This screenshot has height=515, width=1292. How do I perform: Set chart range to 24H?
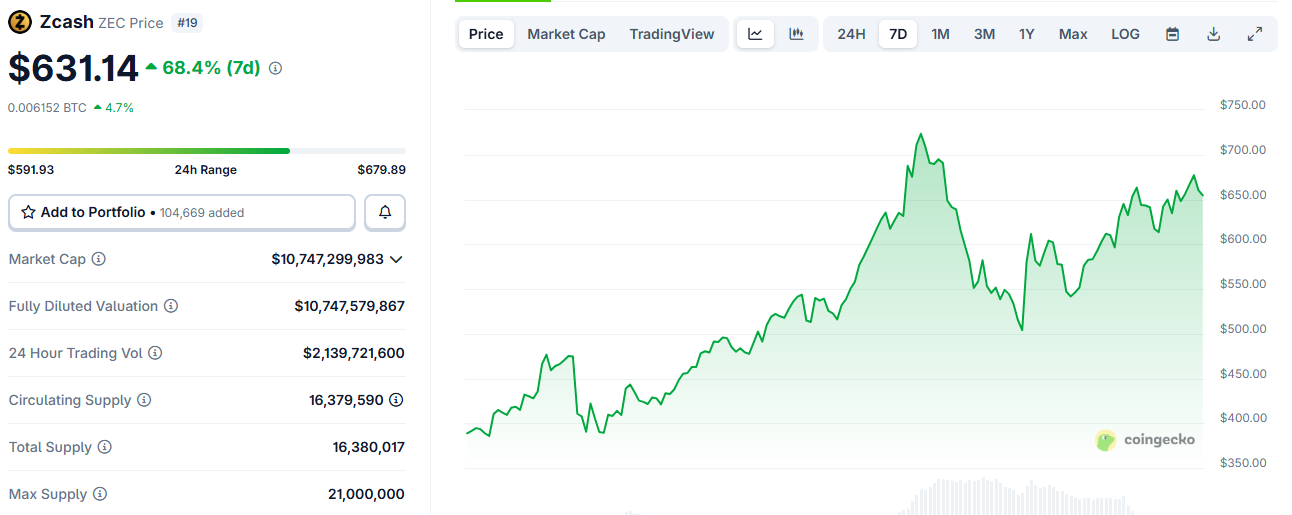click(x=851, y=34)
